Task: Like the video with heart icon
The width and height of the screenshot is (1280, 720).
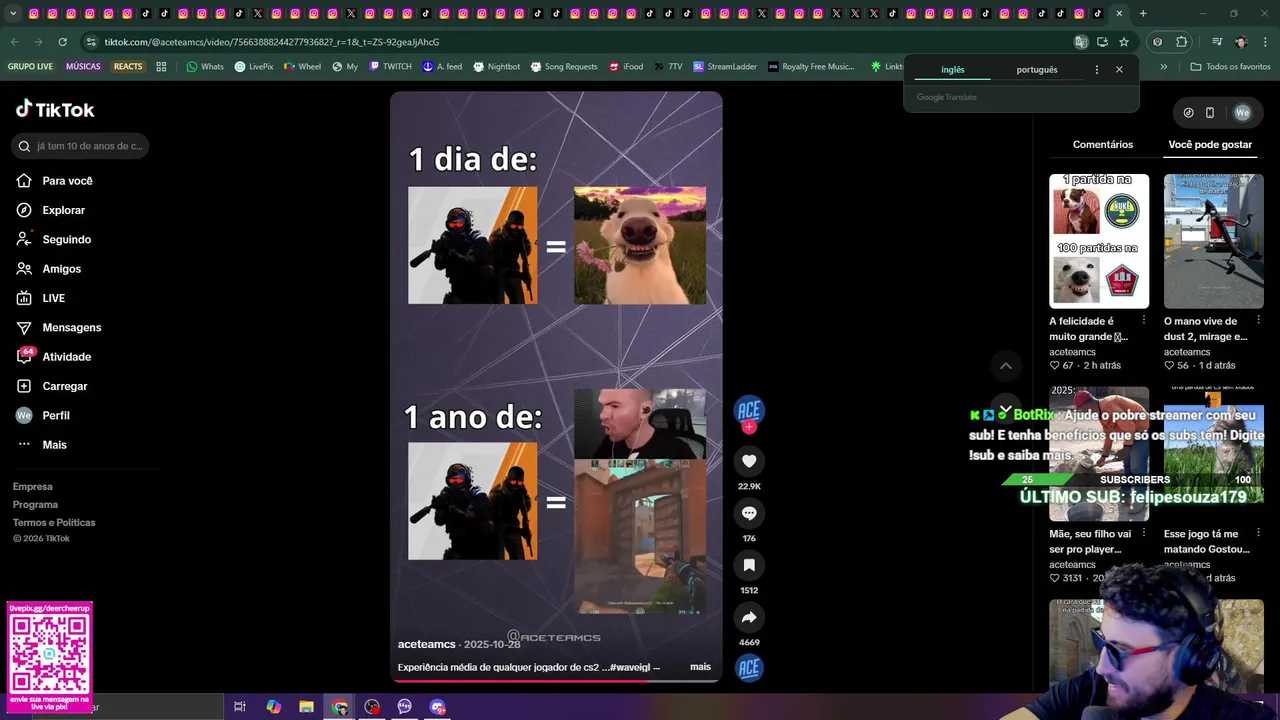Action: coord(749,461)
